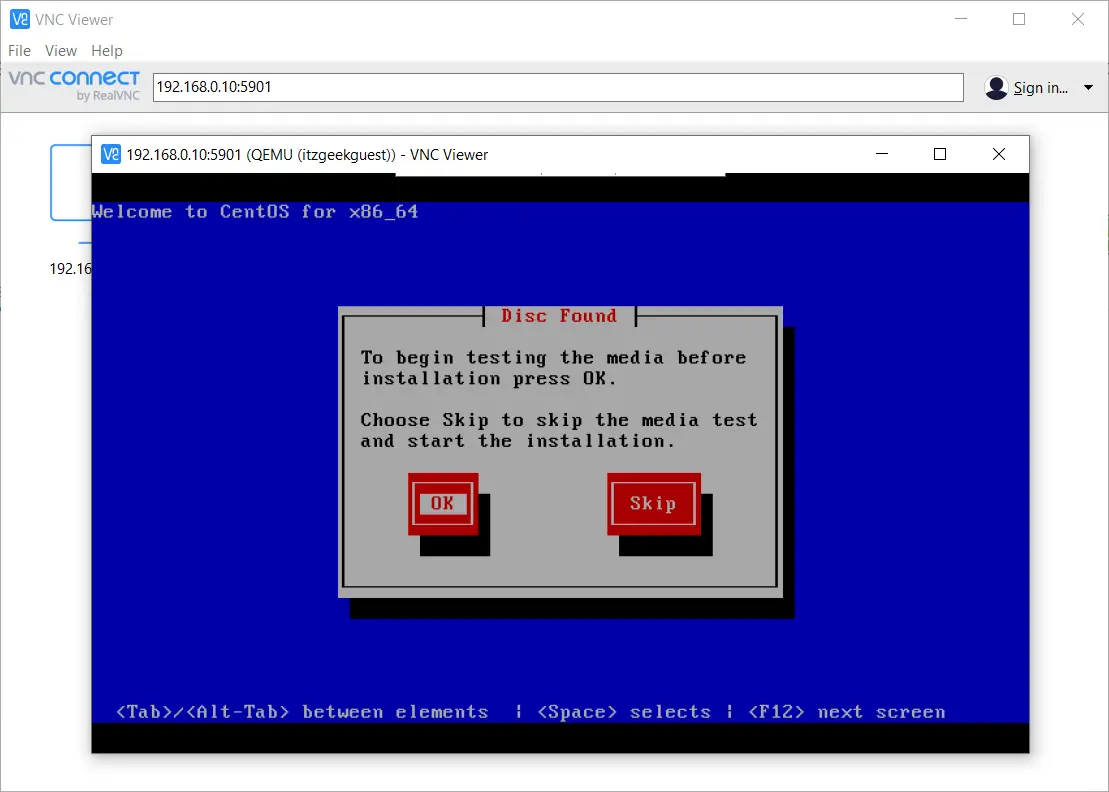This screenshot has height=792, width=1109.
Task: Click the '<F12> next screen' hint text
Action: pos(847,712)
